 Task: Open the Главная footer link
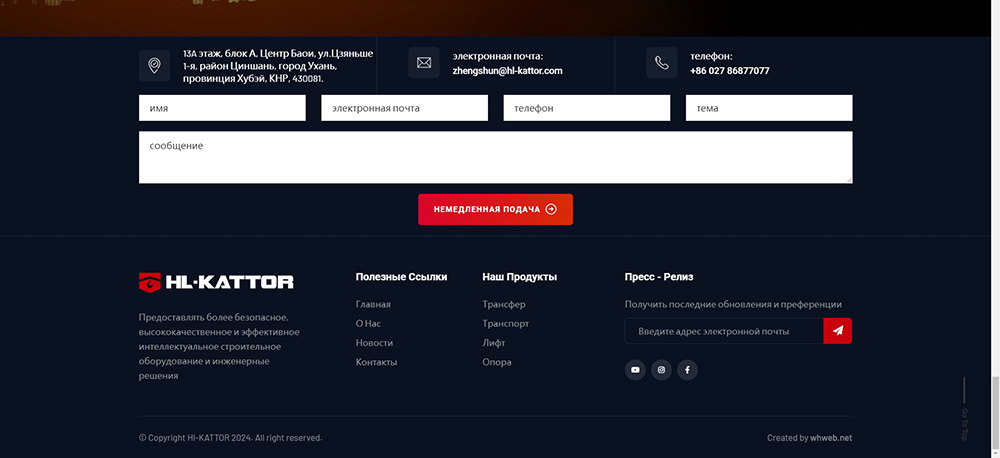(373, 304)
